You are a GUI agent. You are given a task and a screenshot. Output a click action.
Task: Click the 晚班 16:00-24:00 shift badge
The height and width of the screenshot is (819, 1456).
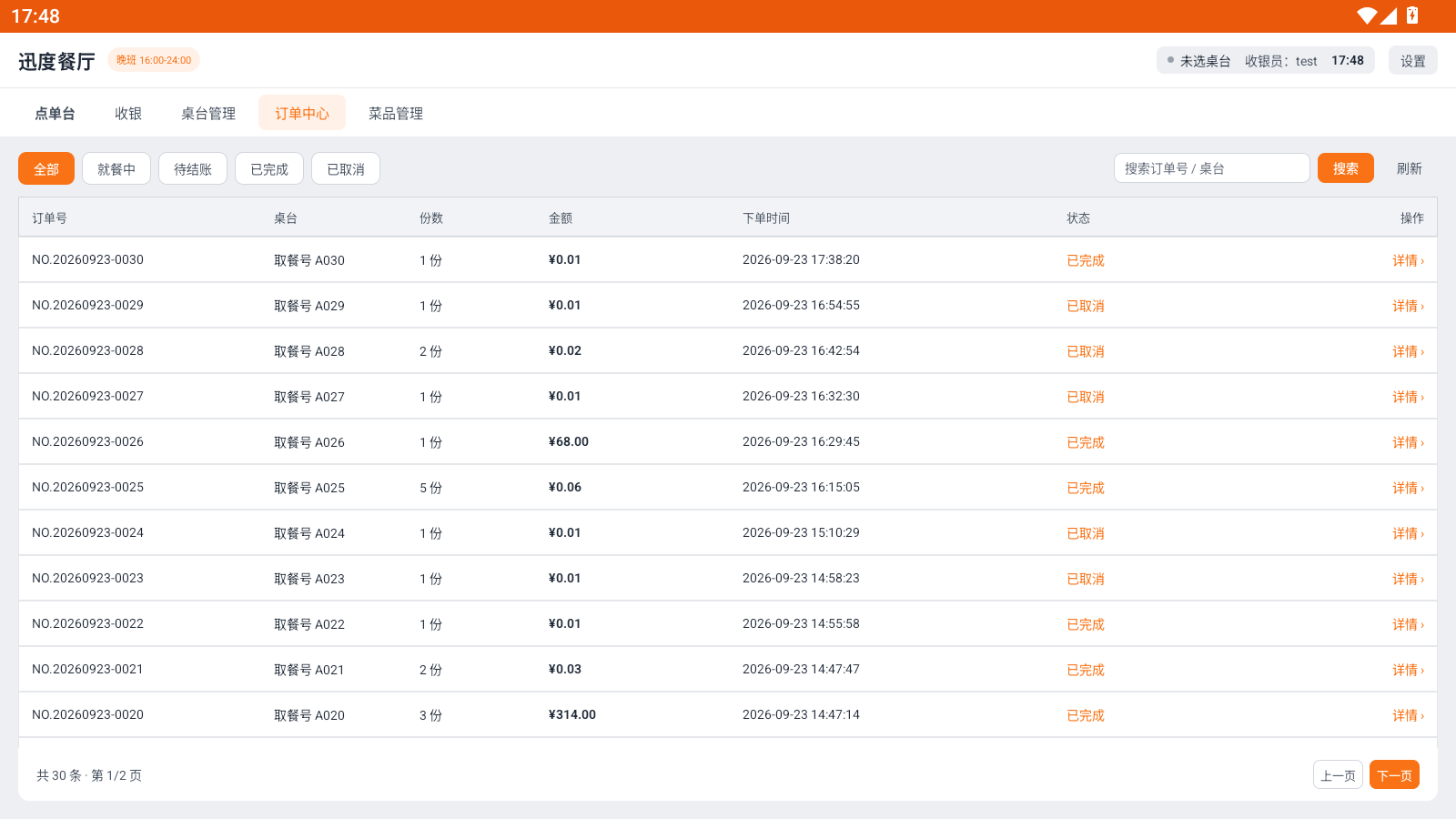pyautogui.click(x=154, y=60)
